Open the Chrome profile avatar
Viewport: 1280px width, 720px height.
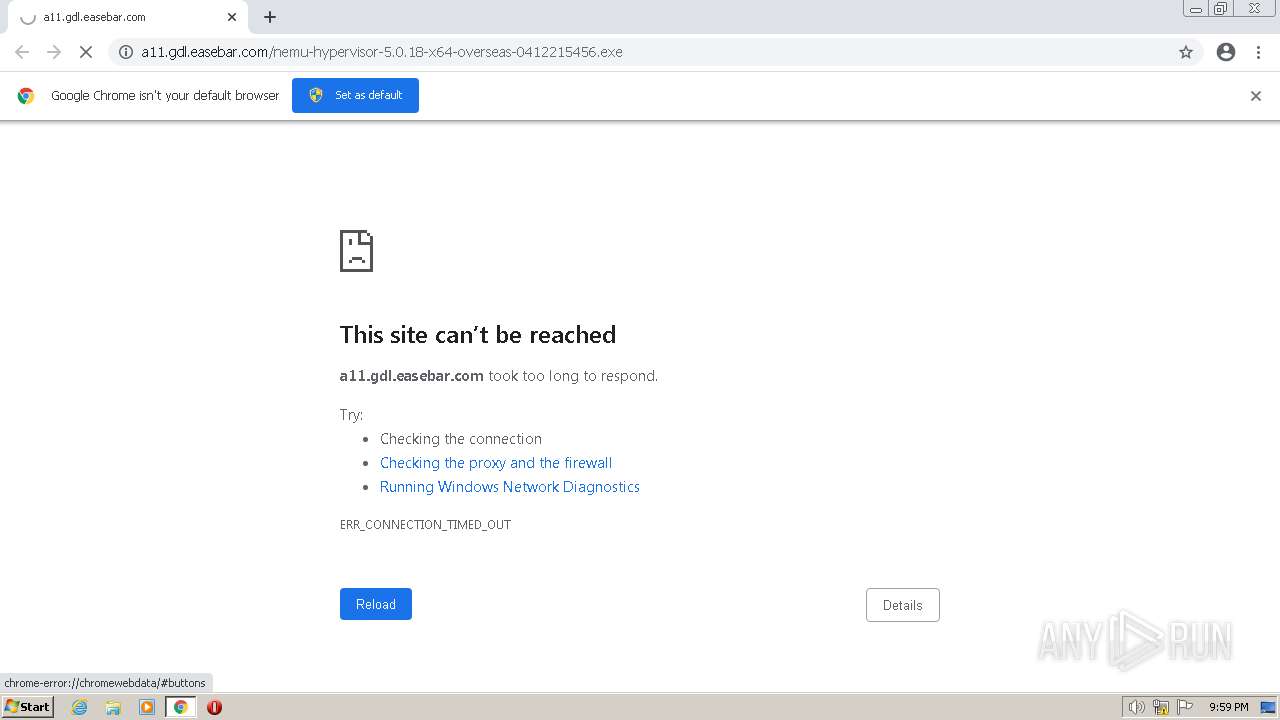pyautogui.click(x=1226, y=52)
